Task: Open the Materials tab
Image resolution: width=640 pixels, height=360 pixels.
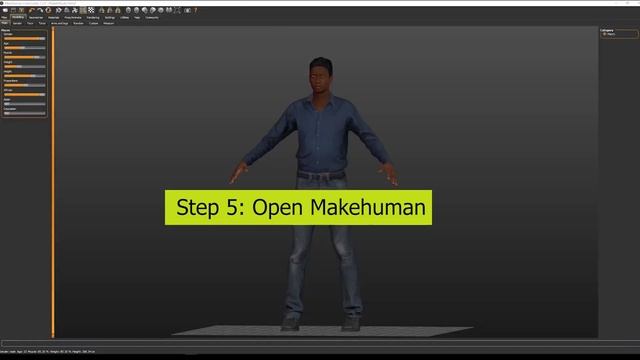Action: (53, 18)
